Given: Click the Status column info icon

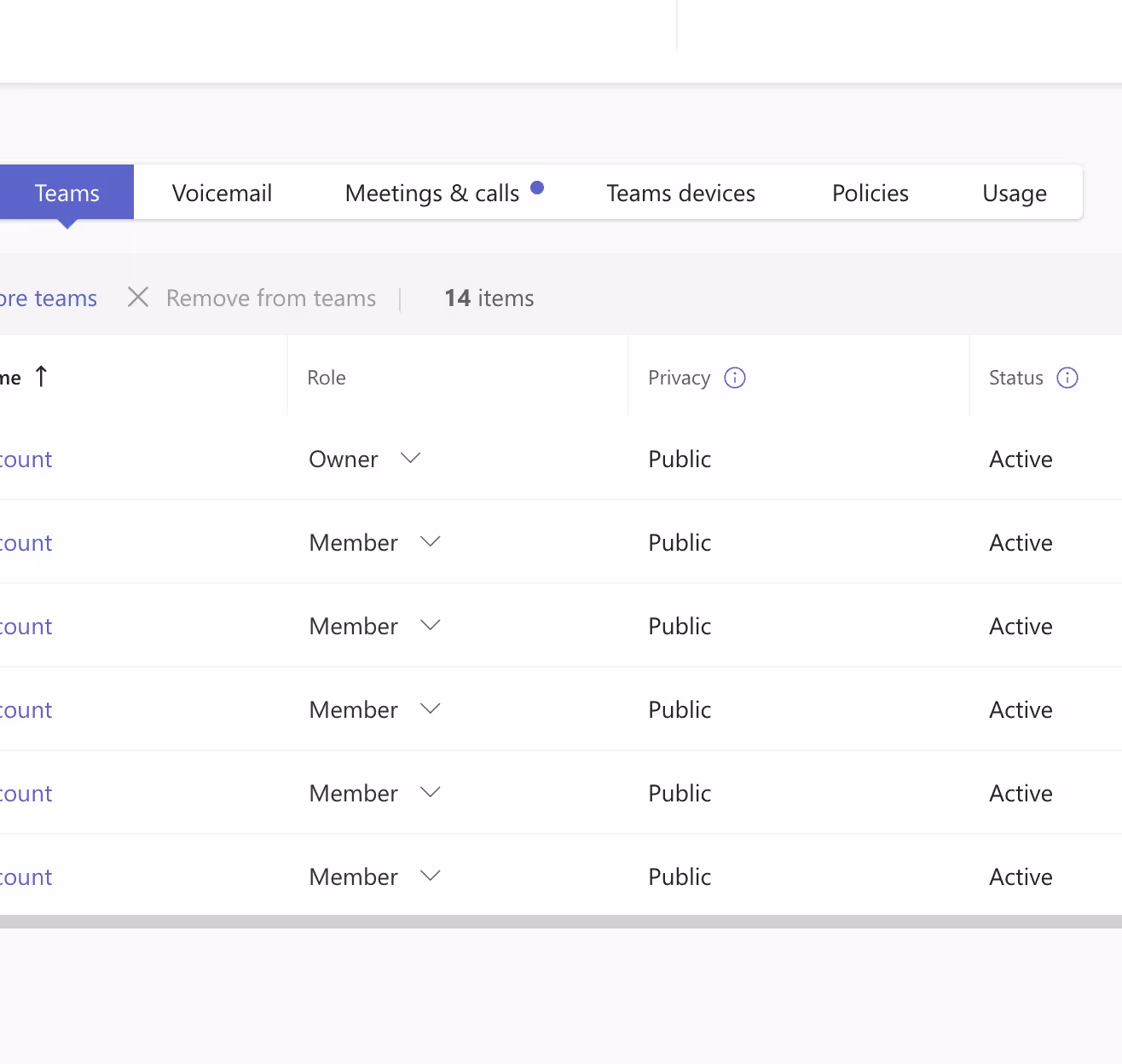Looking at the screenshot, I should (1067, 378).
